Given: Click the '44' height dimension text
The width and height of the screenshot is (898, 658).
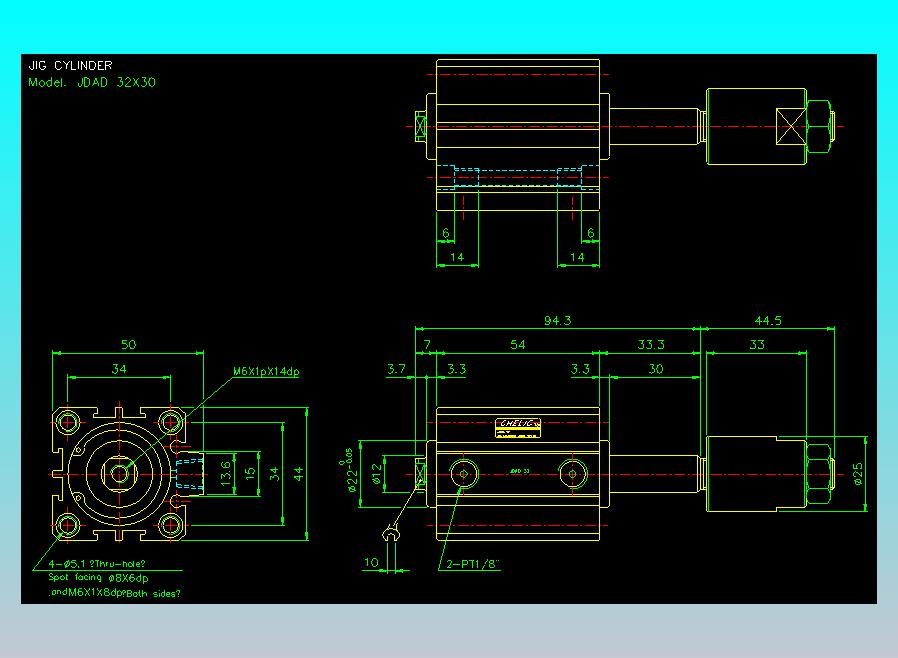Looking at the screenshot, I should 298,474.
